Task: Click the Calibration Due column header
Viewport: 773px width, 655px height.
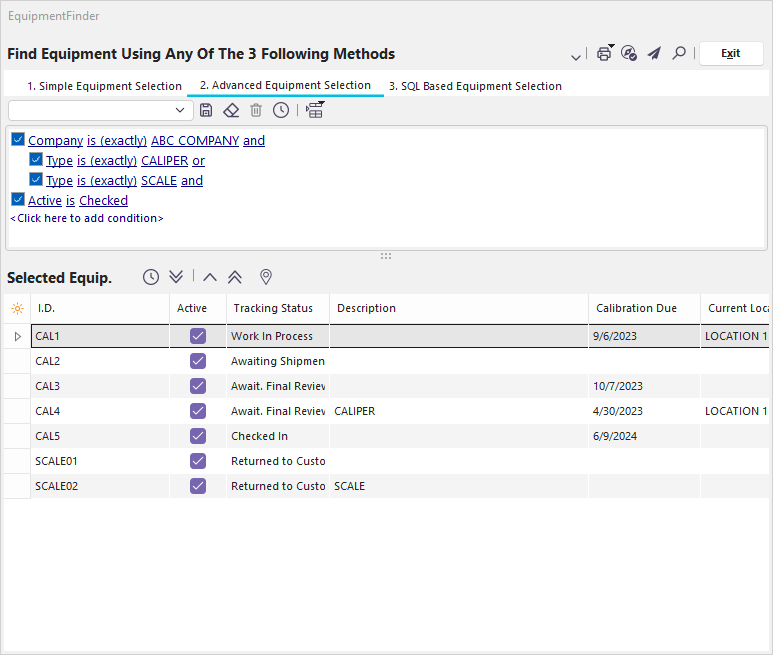Action: pos(637,308)
